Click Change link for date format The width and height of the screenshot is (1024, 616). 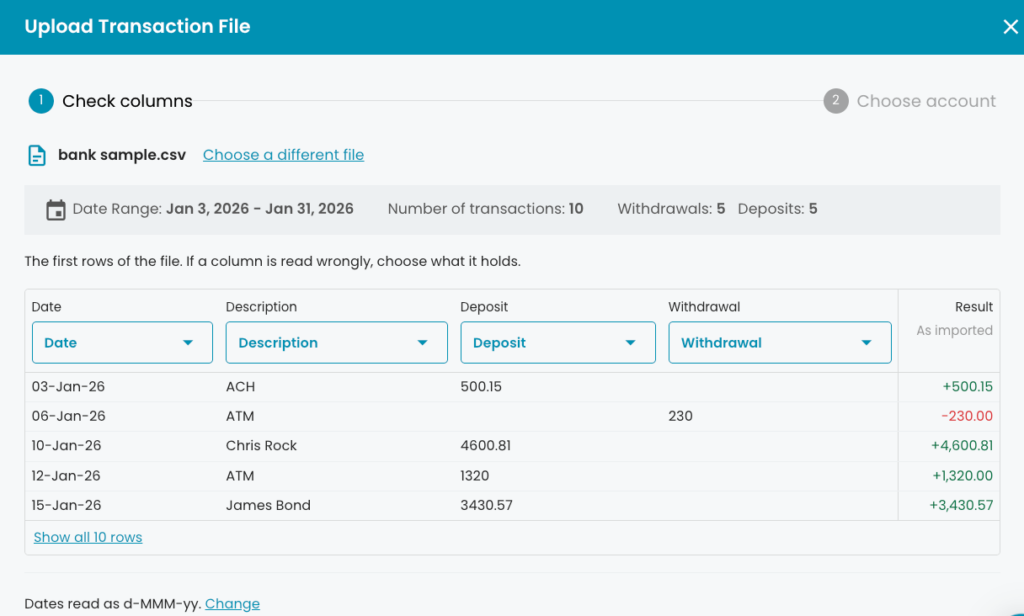pos(232,604)
